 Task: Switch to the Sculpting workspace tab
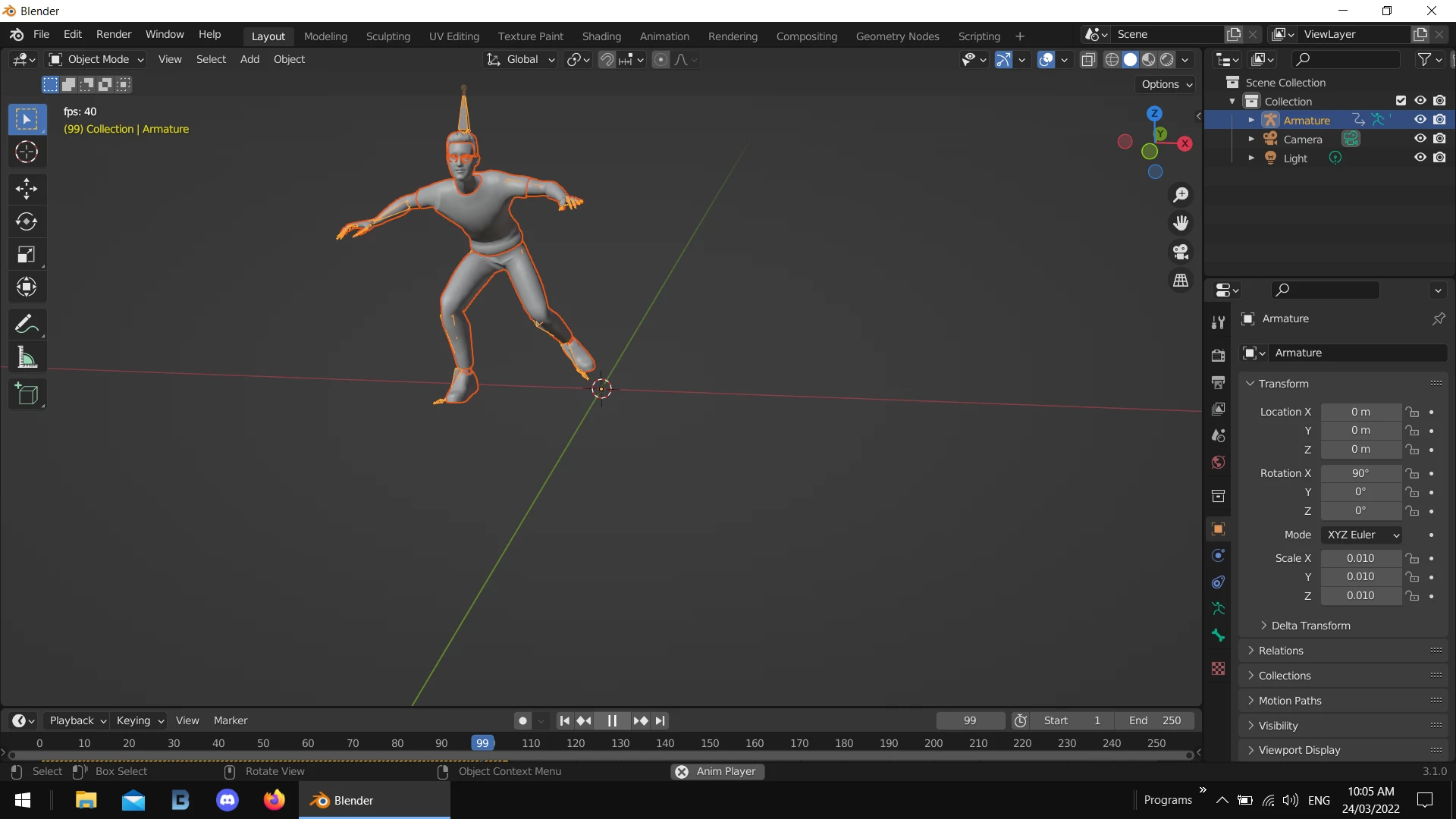[388, 36]
